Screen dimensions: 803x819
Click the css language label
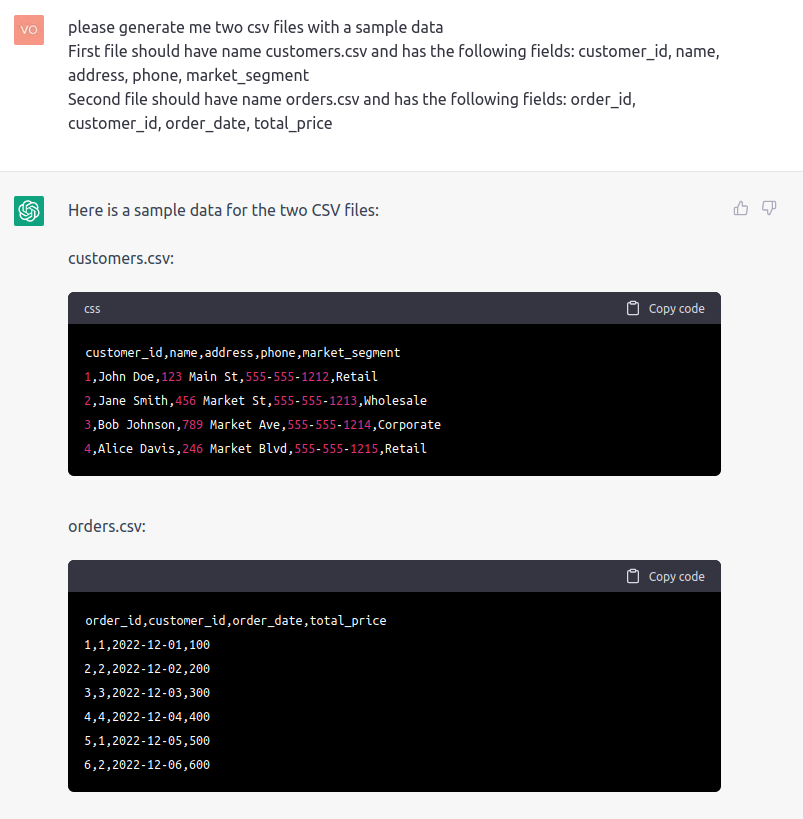[92, 309]
